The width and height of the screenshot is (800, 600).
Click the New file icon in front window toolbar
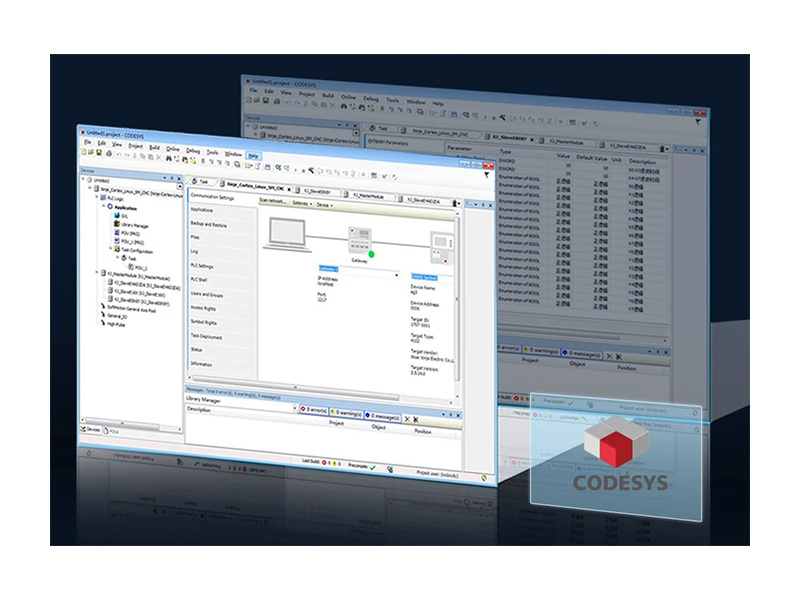pyautogui.click(x=83, y=152)
